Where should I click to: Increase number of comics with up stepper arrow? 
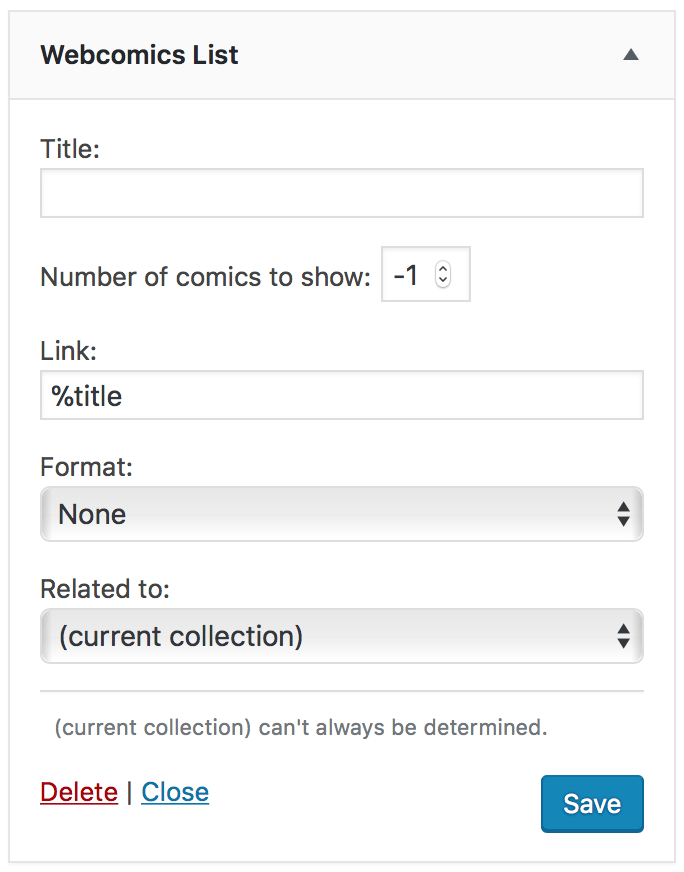(443, 269)
